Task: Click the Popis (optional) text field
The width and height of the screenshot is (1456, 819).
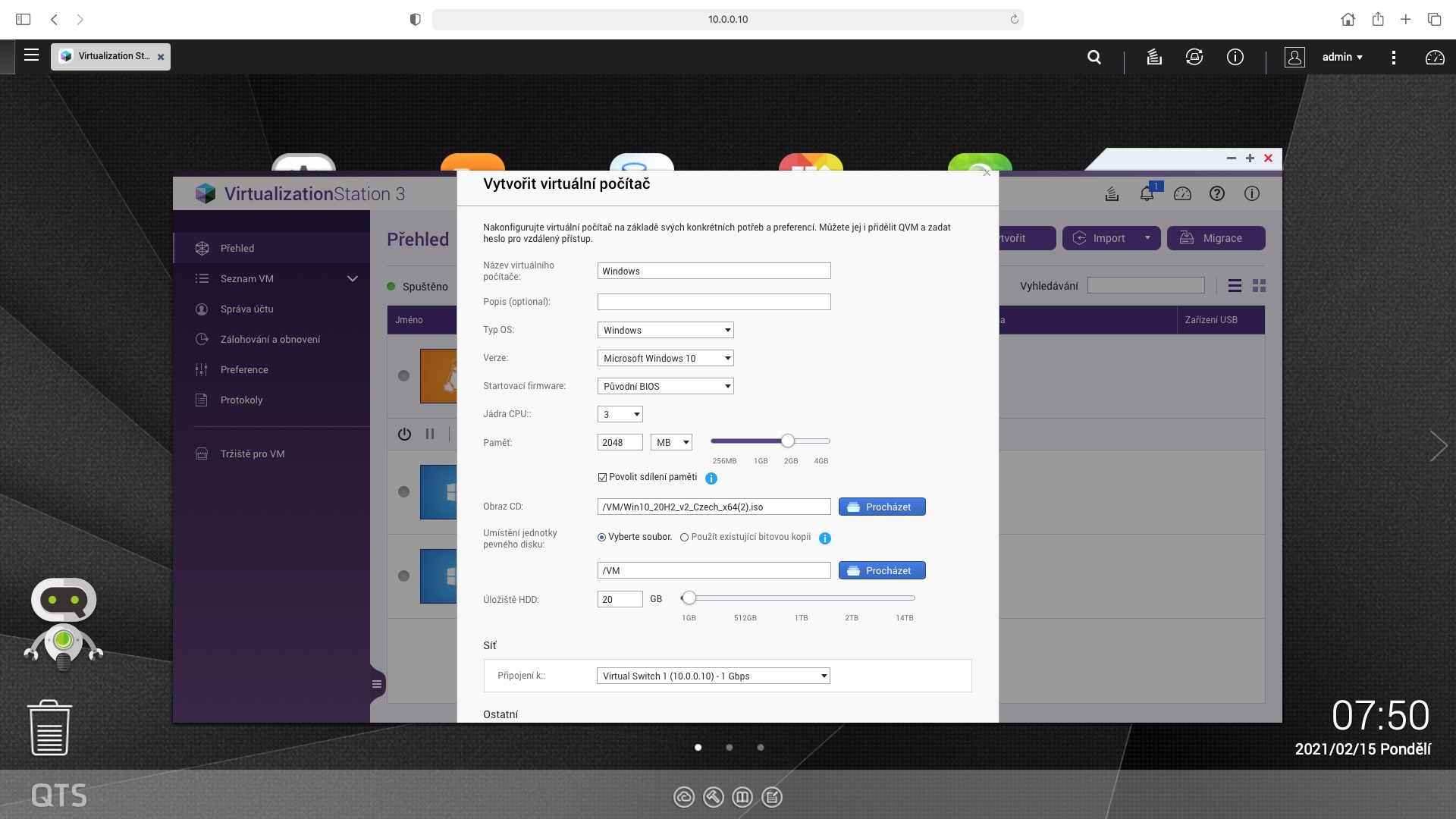Action: click(x=713, y=303)
